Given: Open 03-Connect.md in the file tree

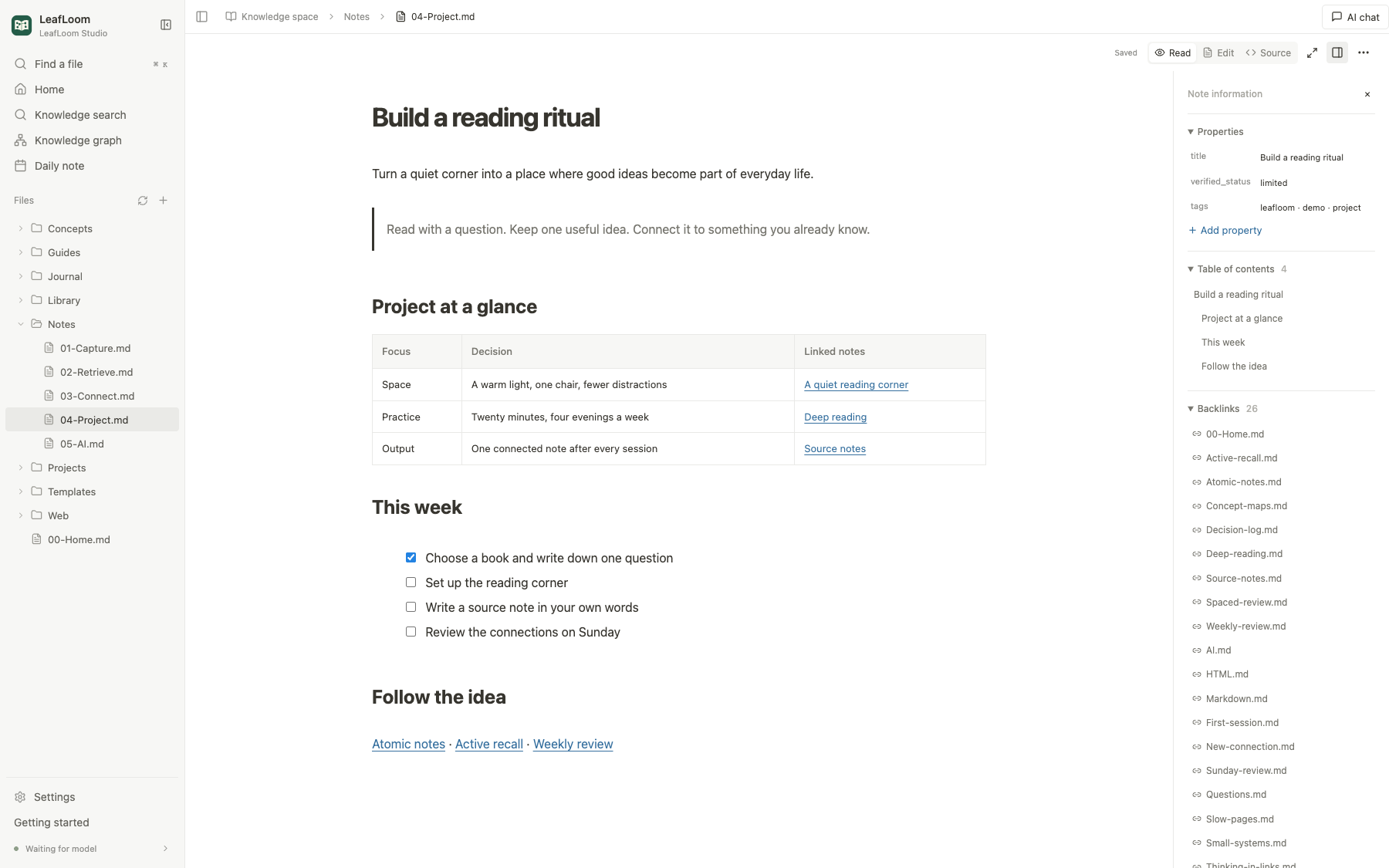Looking at the screenshot, I should 92,396.
